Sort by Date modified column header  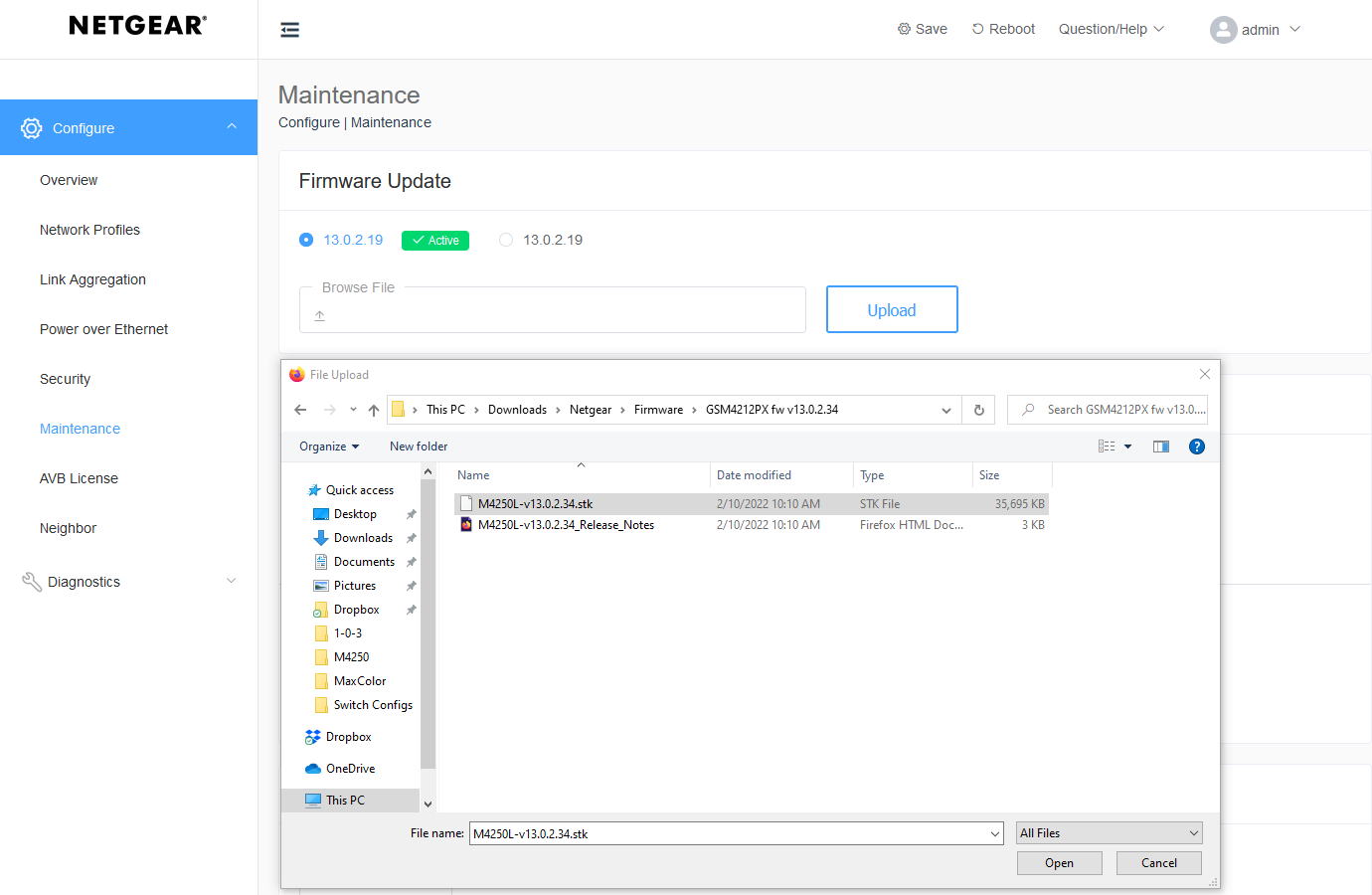(x=754, y=475)
